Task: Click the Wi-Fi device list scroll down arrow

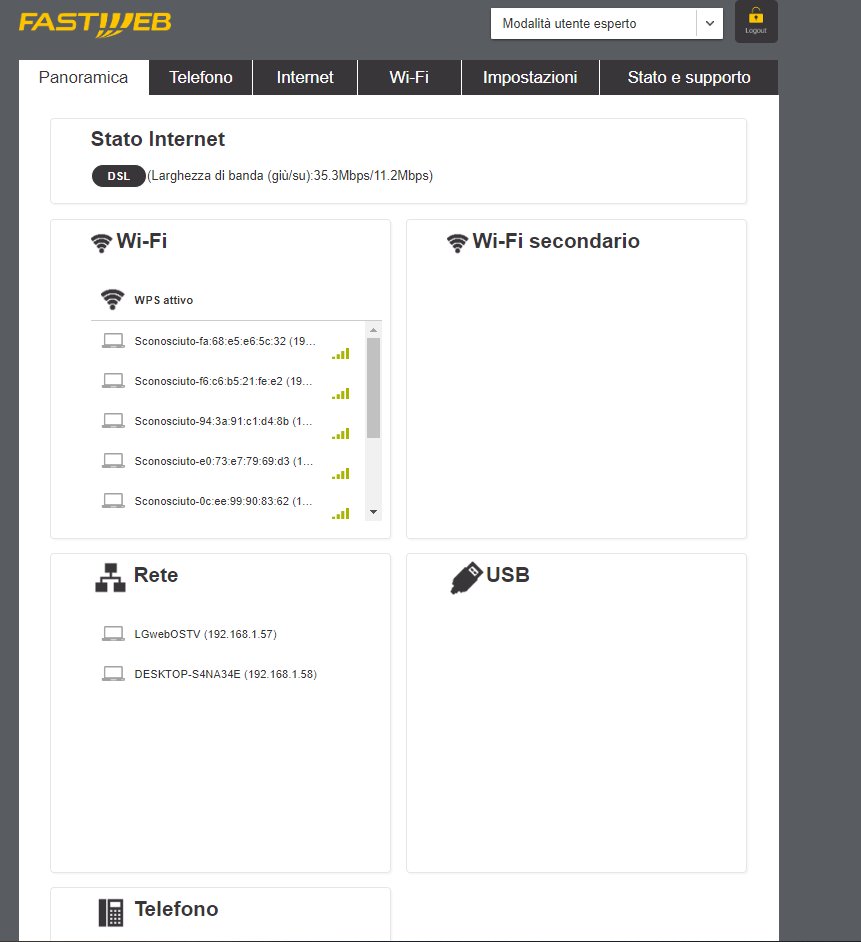Action: point(373,512)
